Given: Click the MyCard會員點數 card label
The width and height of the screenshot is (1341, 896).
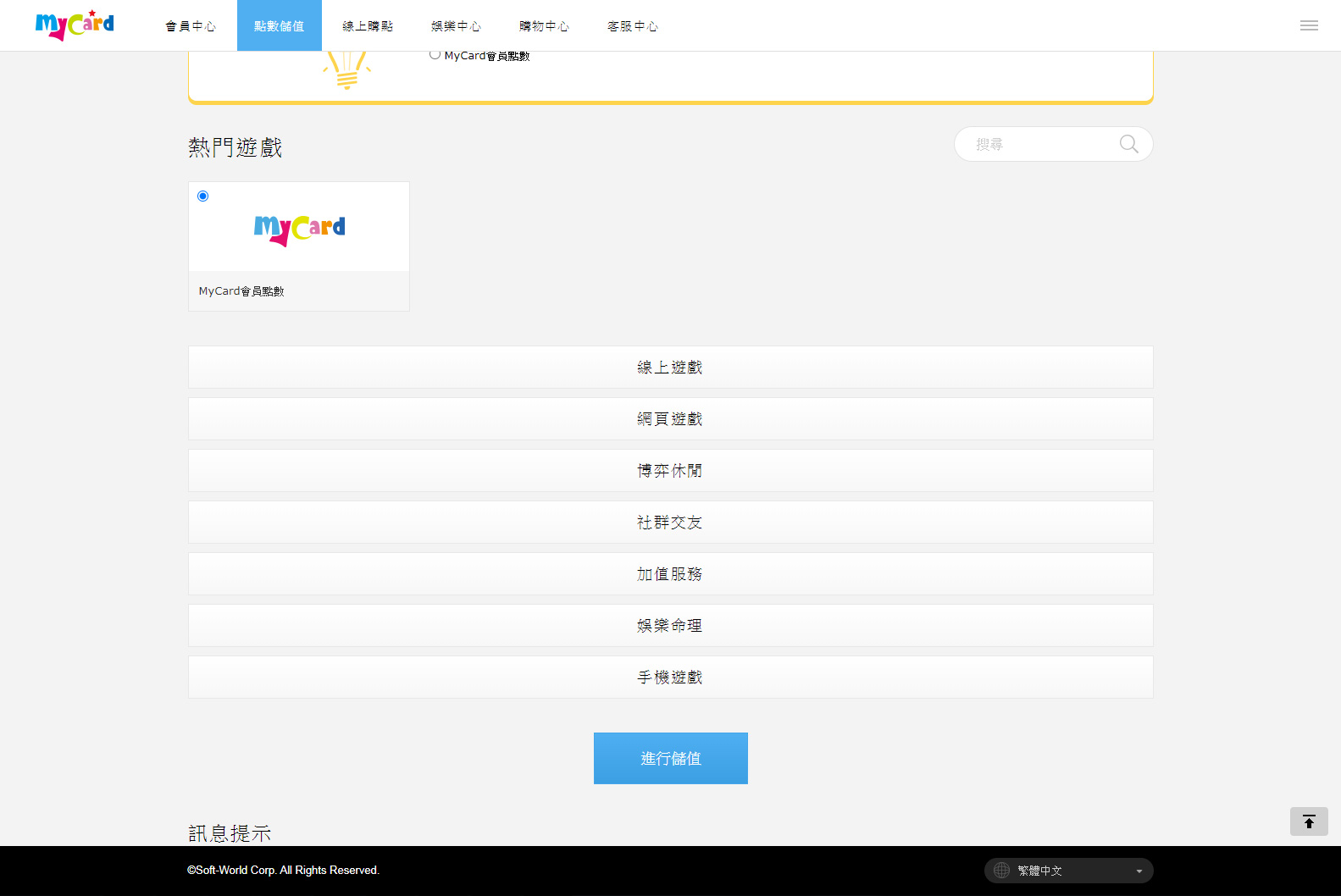Looking at the screenshot, I should (x=241, y=291).
